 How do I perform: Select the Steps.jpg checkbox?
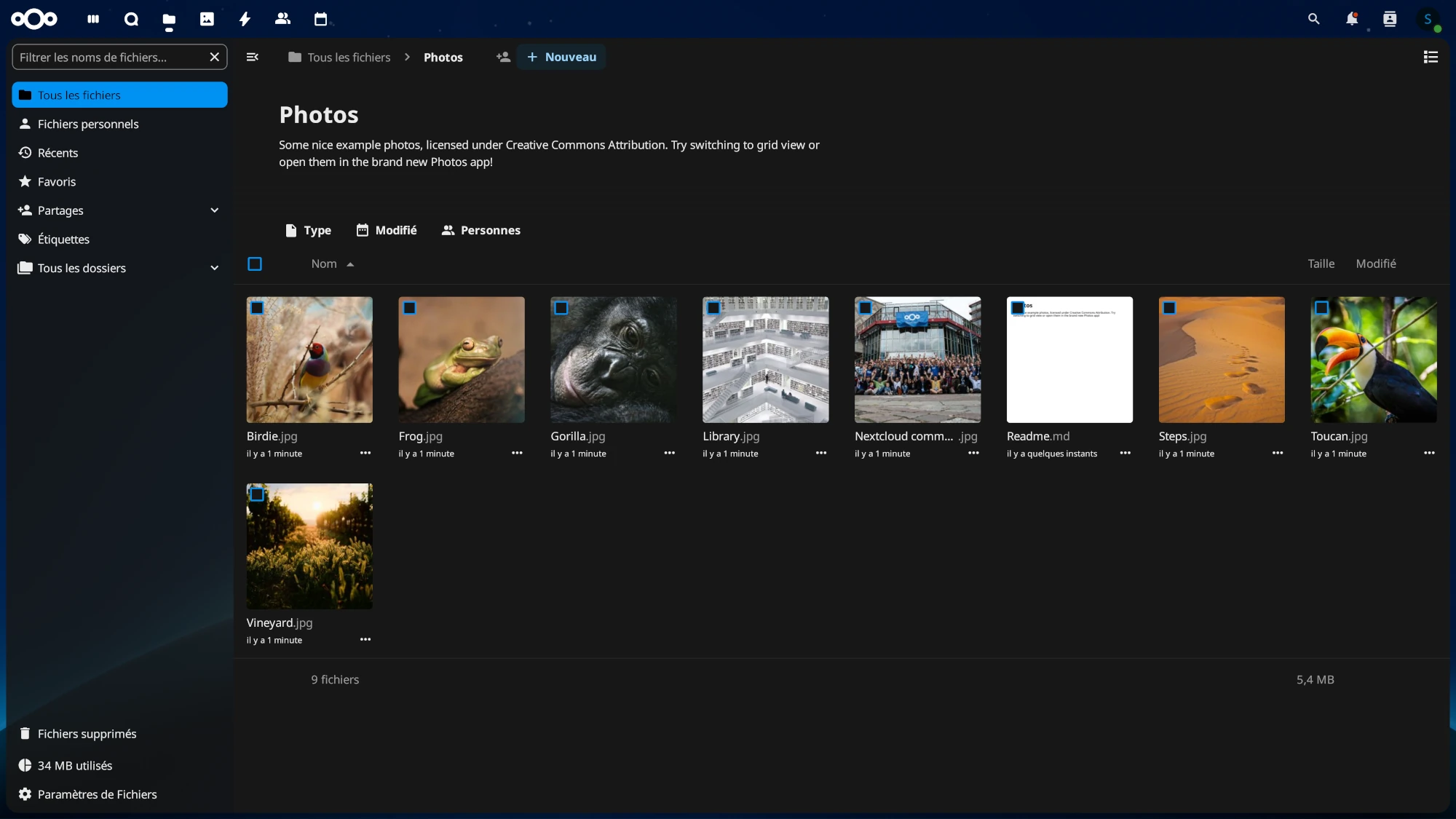point(1169,308)
